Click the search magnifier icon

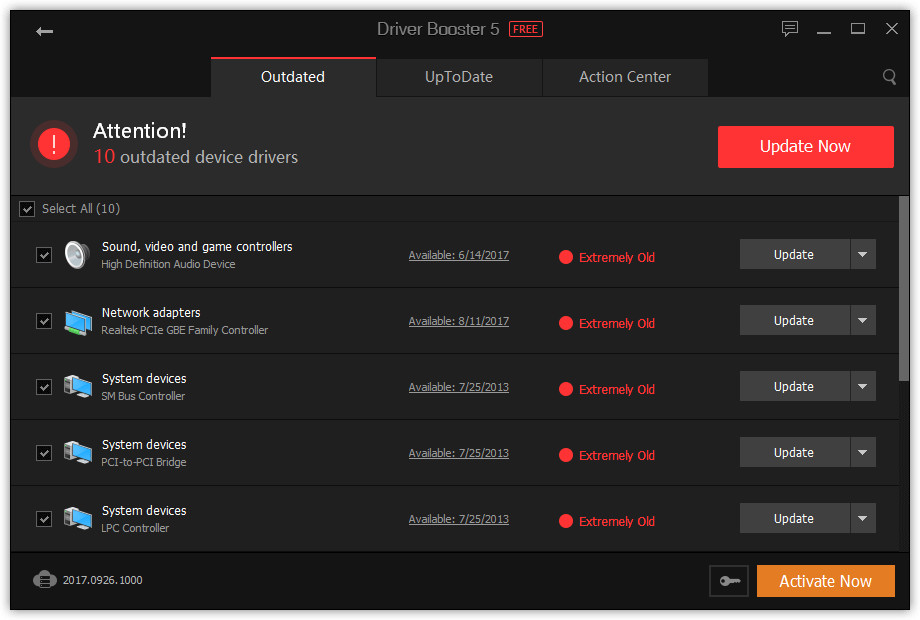[x=889, y=77]
